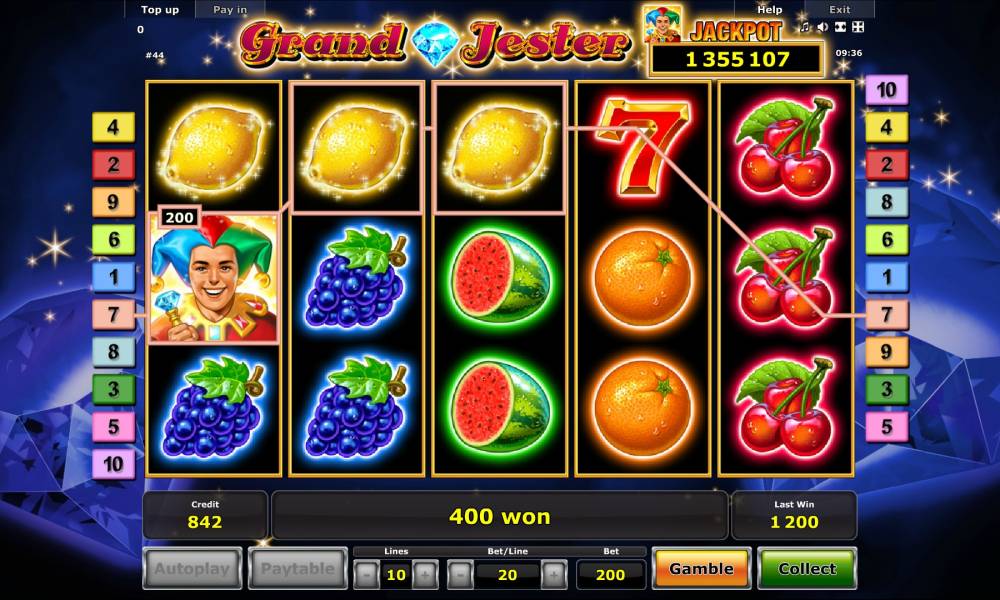Increase the Bet/Line value
This screenshot has height=600, width=1000.
pos(554,574)
